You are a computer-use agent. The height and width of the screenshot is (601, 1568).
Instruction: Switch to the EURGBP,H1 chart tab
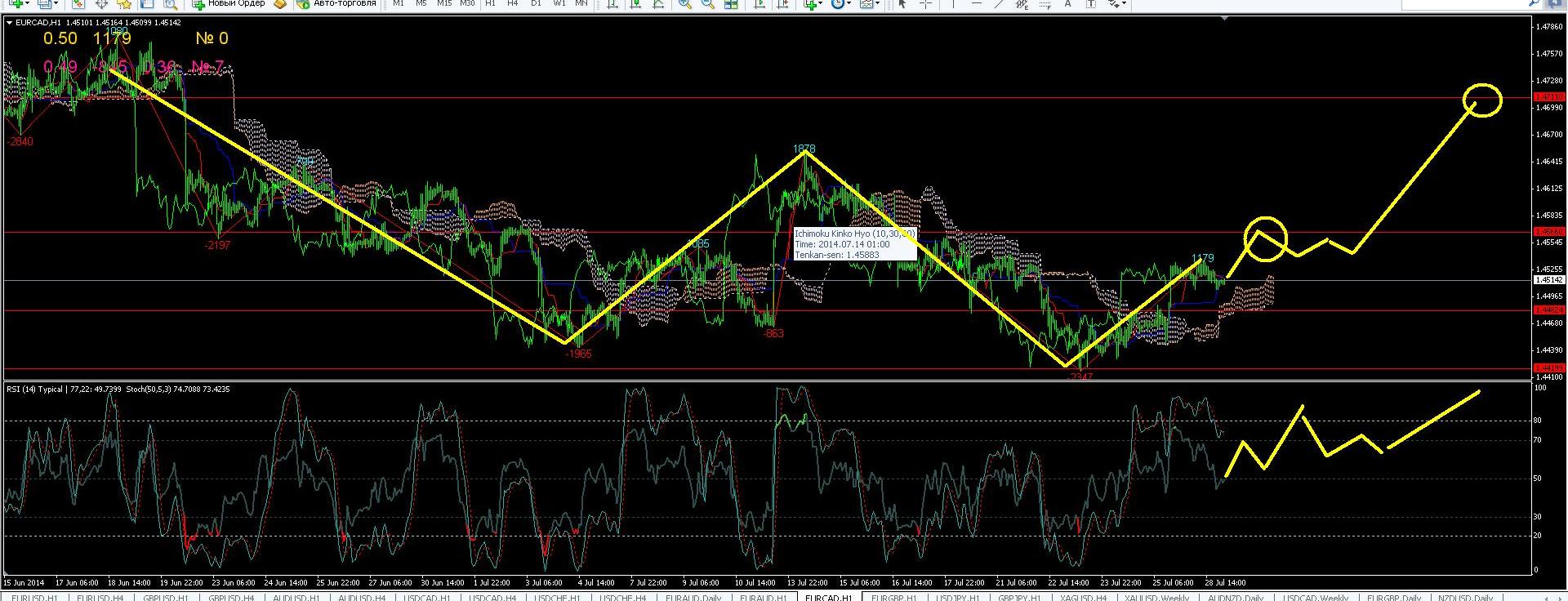pyautogui.click(x=894, y=597)
